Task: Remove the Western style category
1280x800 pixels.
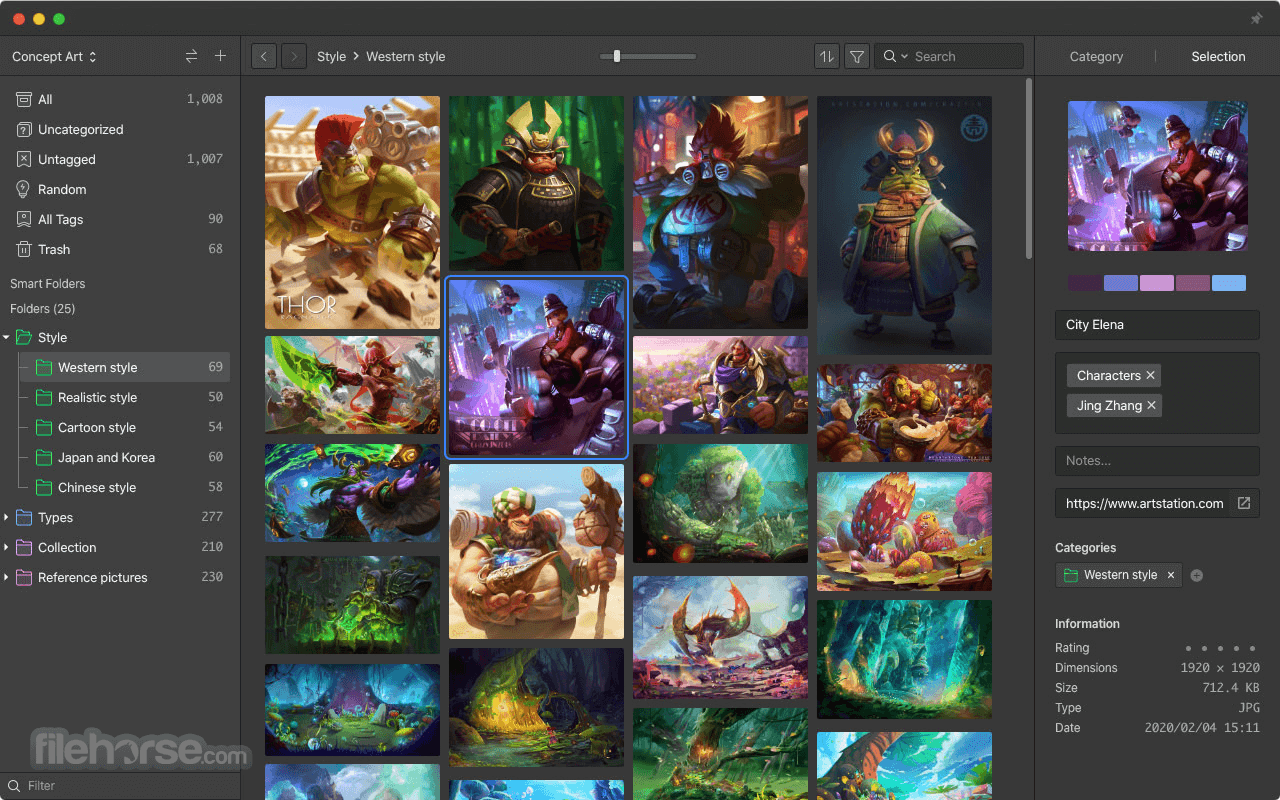Action: [1171, 575]
